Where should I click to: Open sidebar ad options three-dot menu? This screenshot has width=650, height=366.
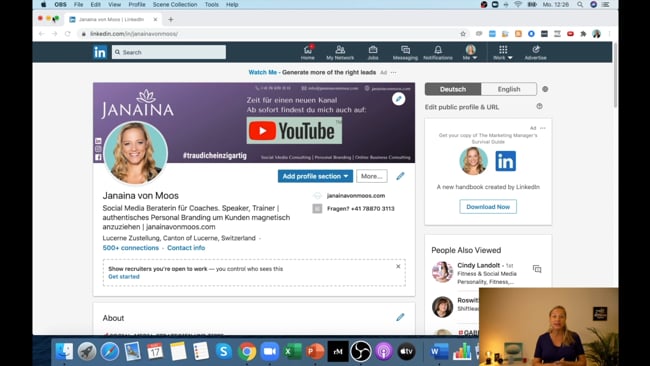tap(543, 128)
